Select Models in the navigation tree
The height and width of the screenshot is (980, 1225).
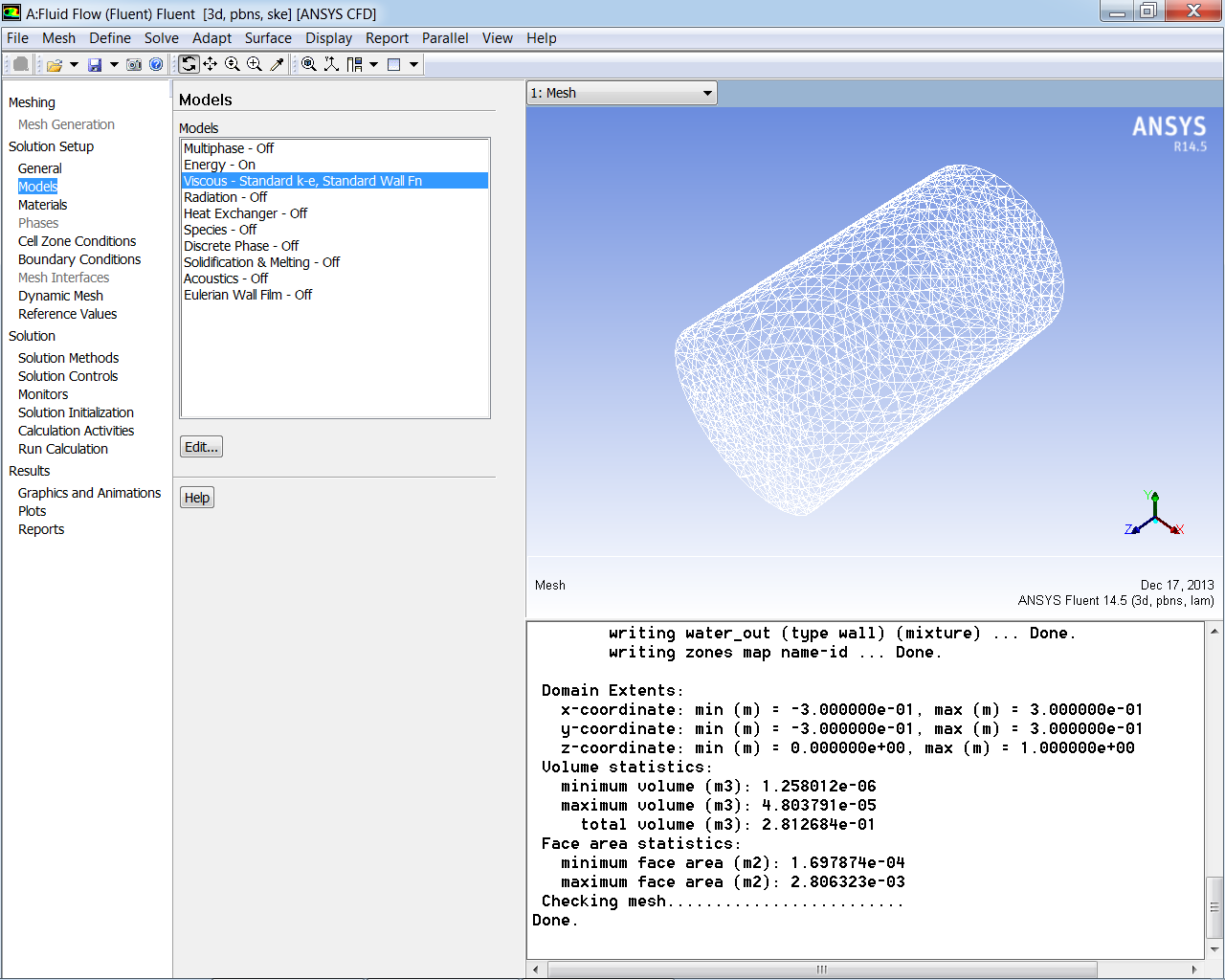coord(37,187)
